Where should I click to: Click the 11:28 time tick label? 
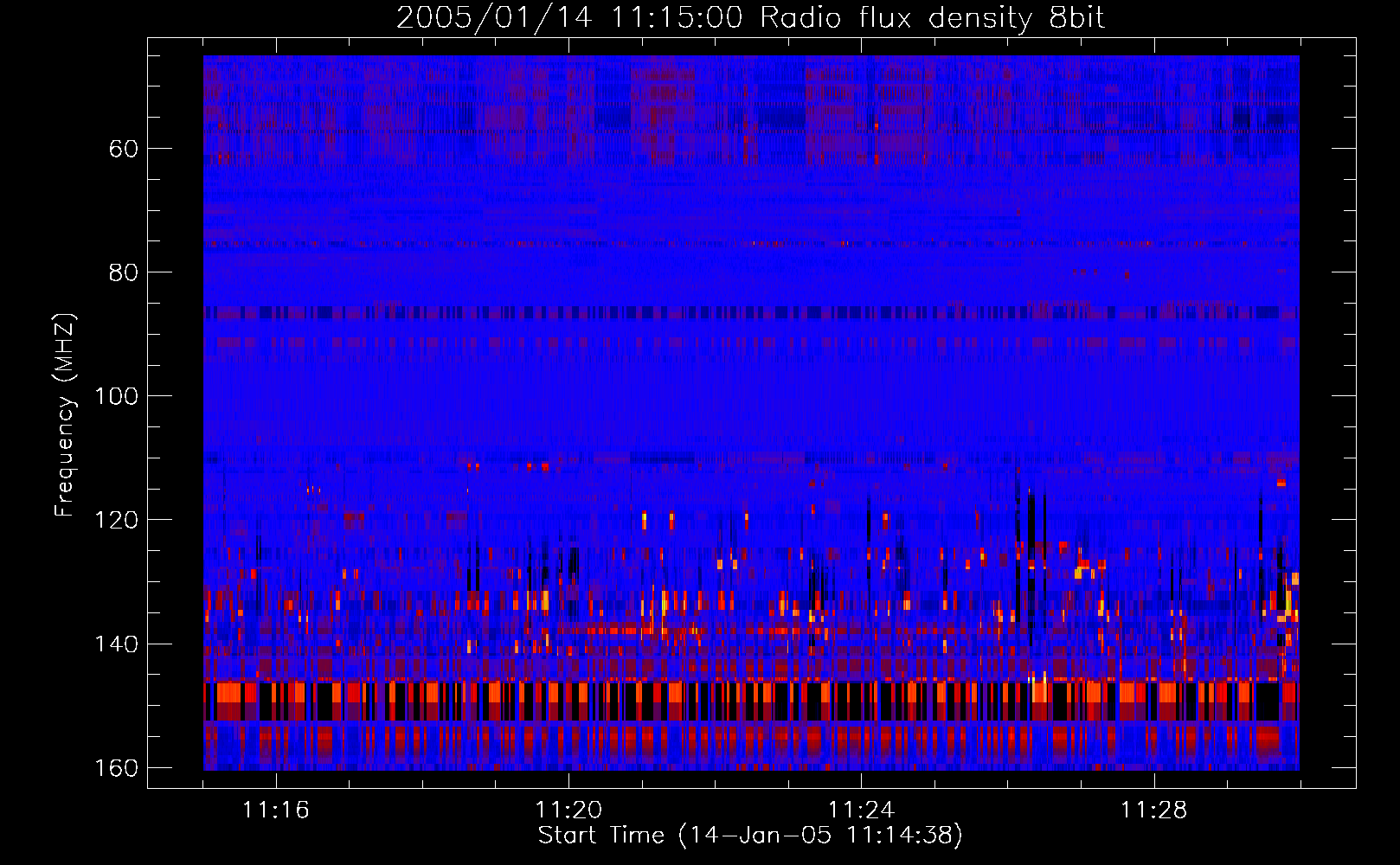1154,811
